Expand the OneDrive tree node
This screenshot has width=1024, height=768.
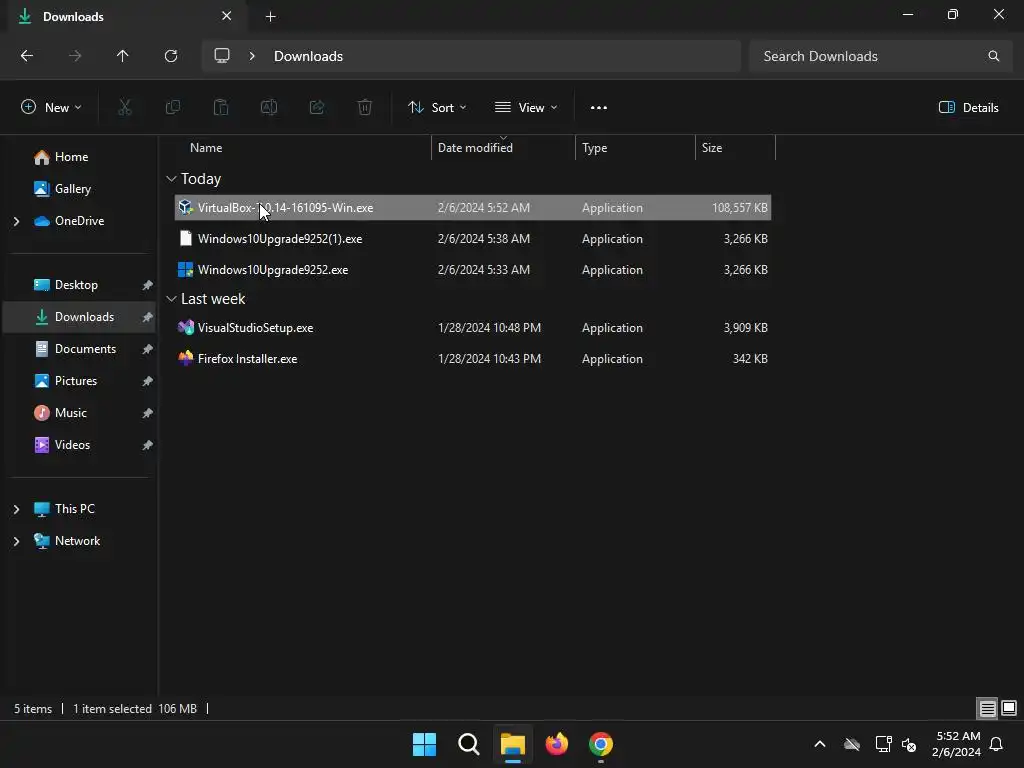click(x=16, y=221)
